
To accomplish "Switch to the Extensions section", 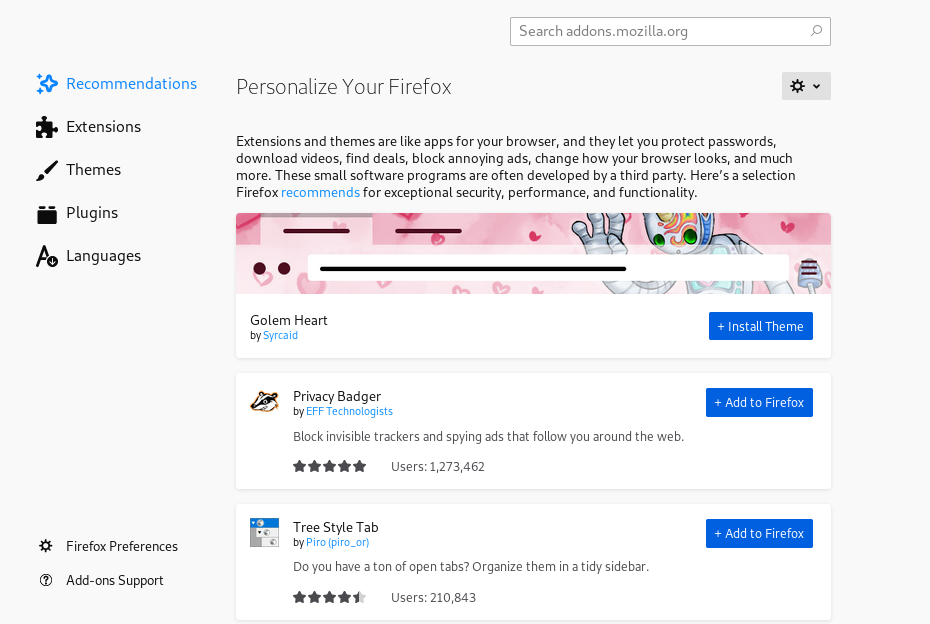I will pos(103,127).
